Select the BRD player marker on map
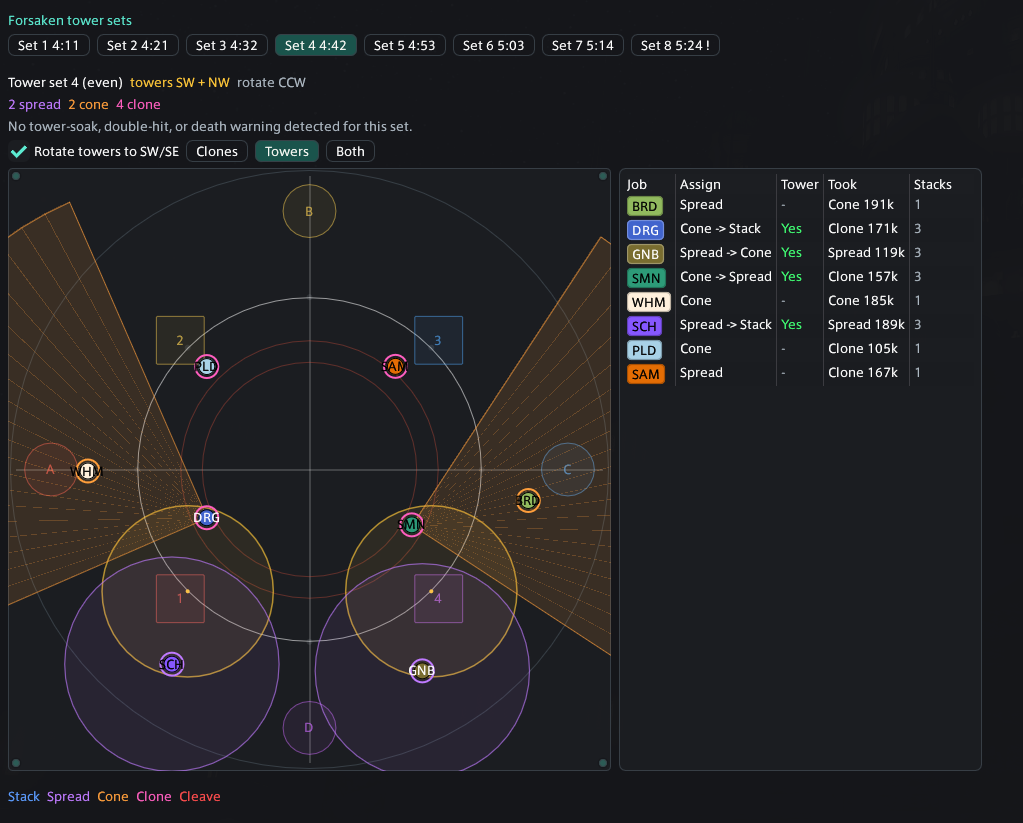Viewport: 1023px width, 823px height. (528, 501)
